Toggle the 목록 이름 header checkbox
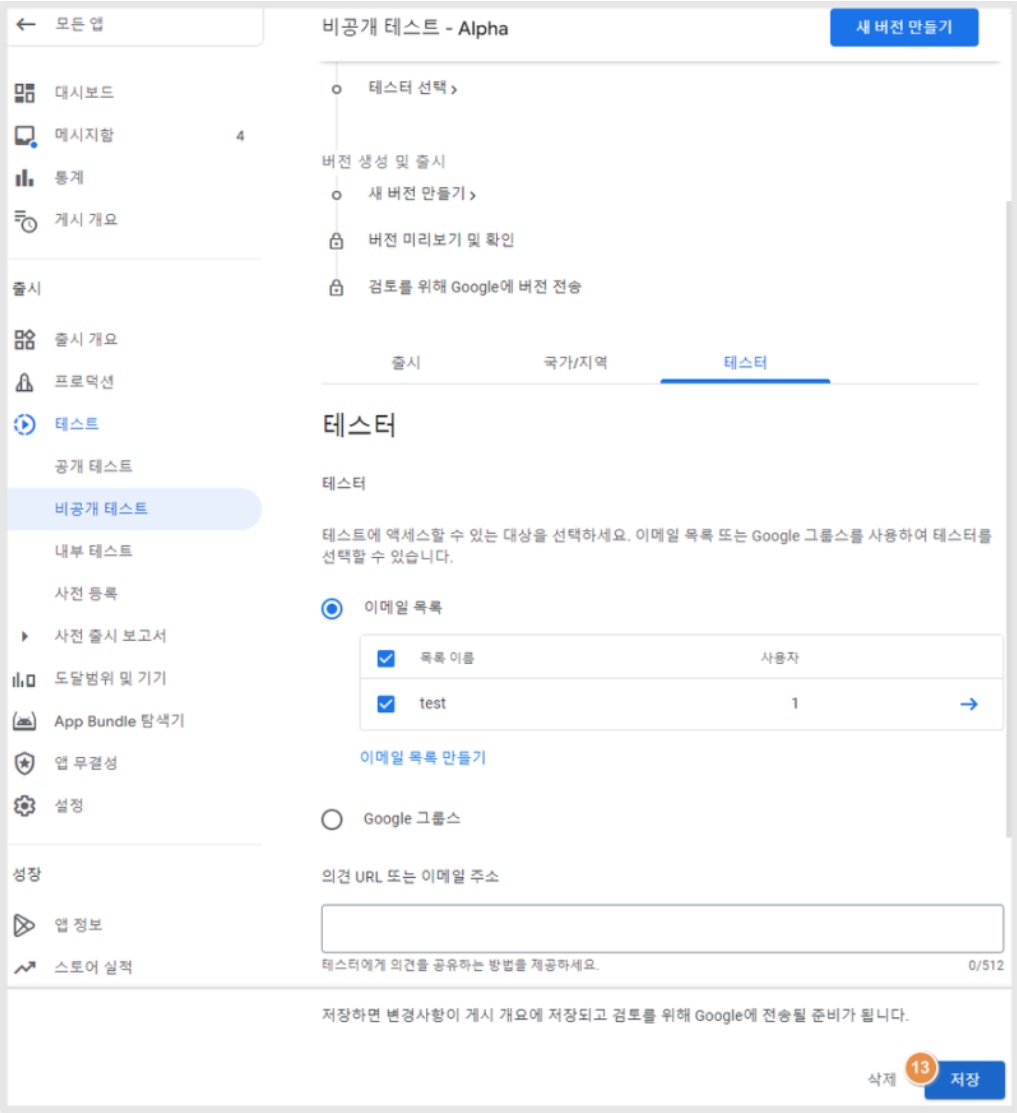This screenshot has height=1113, width=1017. [x=386, y=659]
